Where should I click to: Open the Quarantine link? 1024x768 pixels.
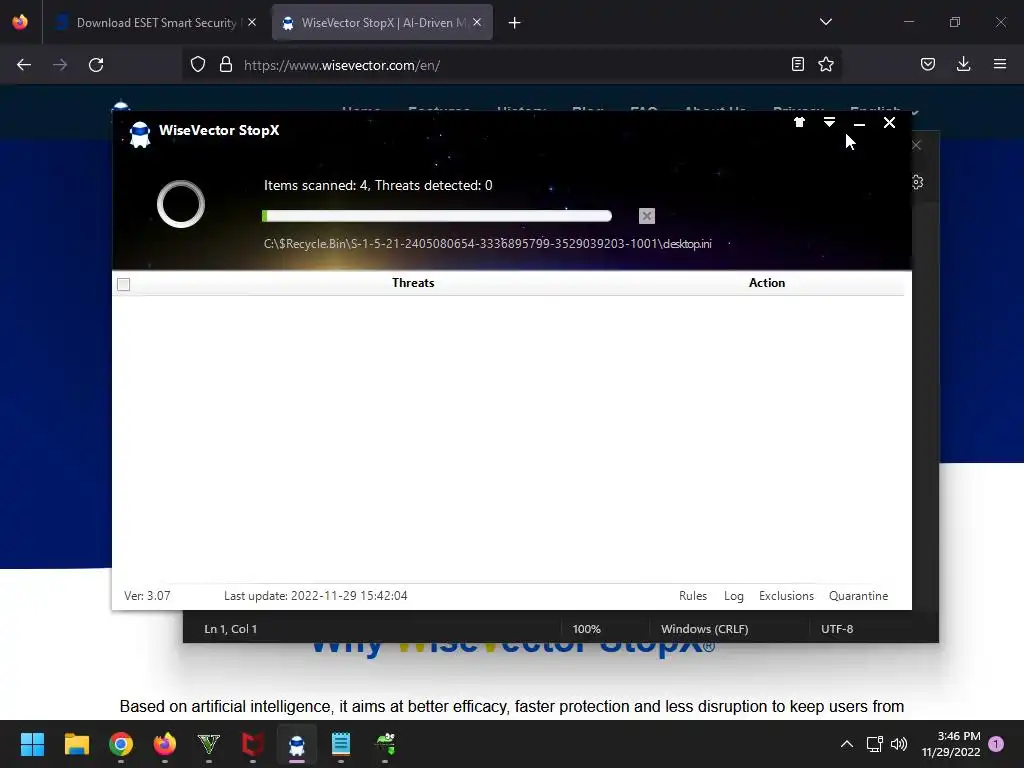[x=858, y=596]
